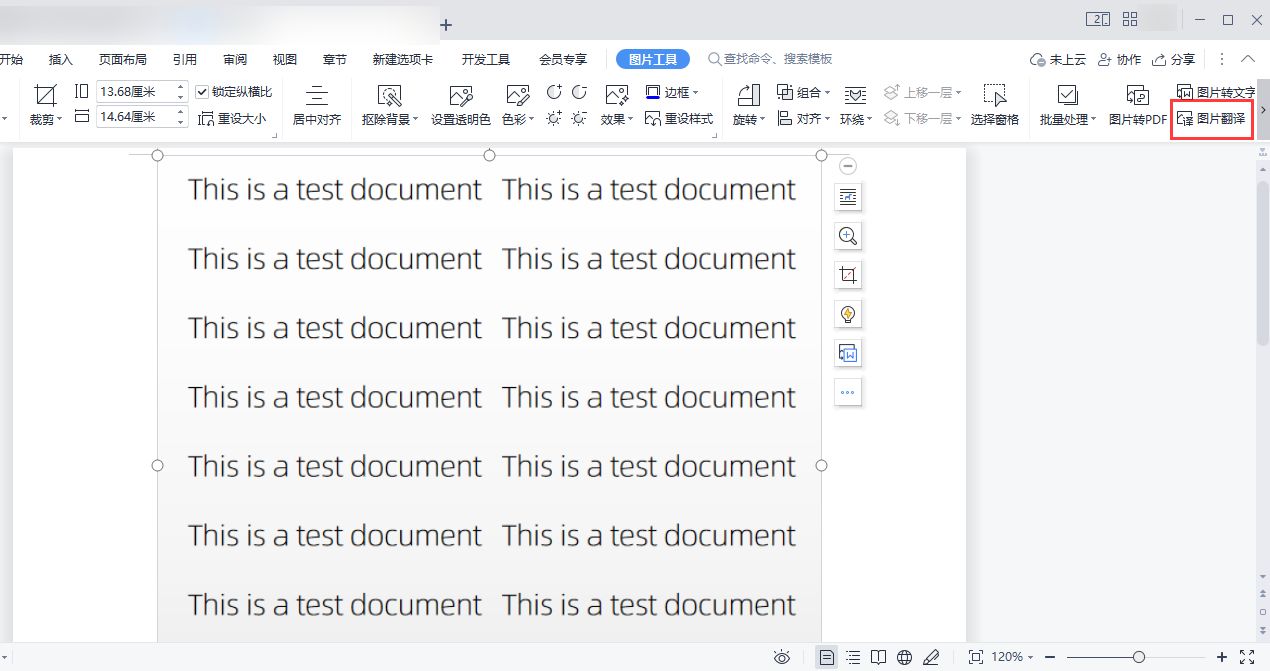Image resolution: width=1270 pixels, height=671 pixels.
Task: Open the 组合 group dropdown
Action: 804,92
